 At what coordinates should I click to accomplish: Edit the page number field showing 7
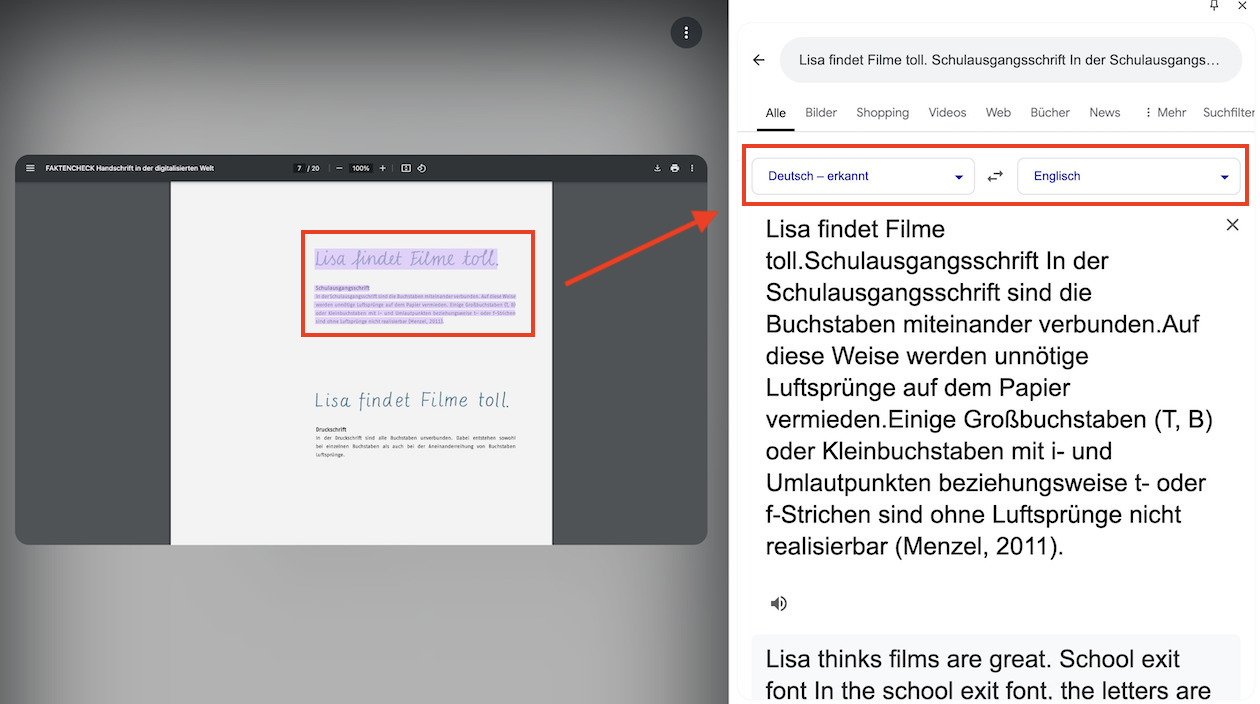point(298,168)
